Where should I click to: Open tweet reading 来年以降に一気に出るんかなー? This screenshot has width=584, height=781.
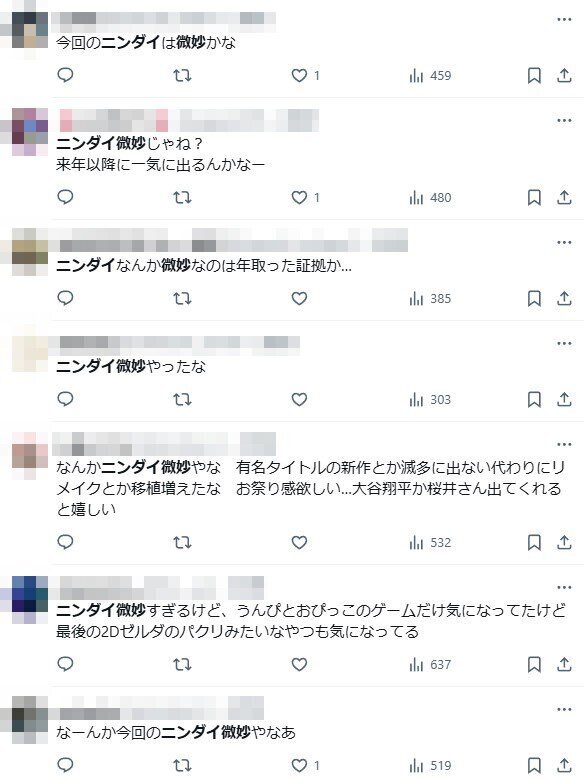[160, 164]
